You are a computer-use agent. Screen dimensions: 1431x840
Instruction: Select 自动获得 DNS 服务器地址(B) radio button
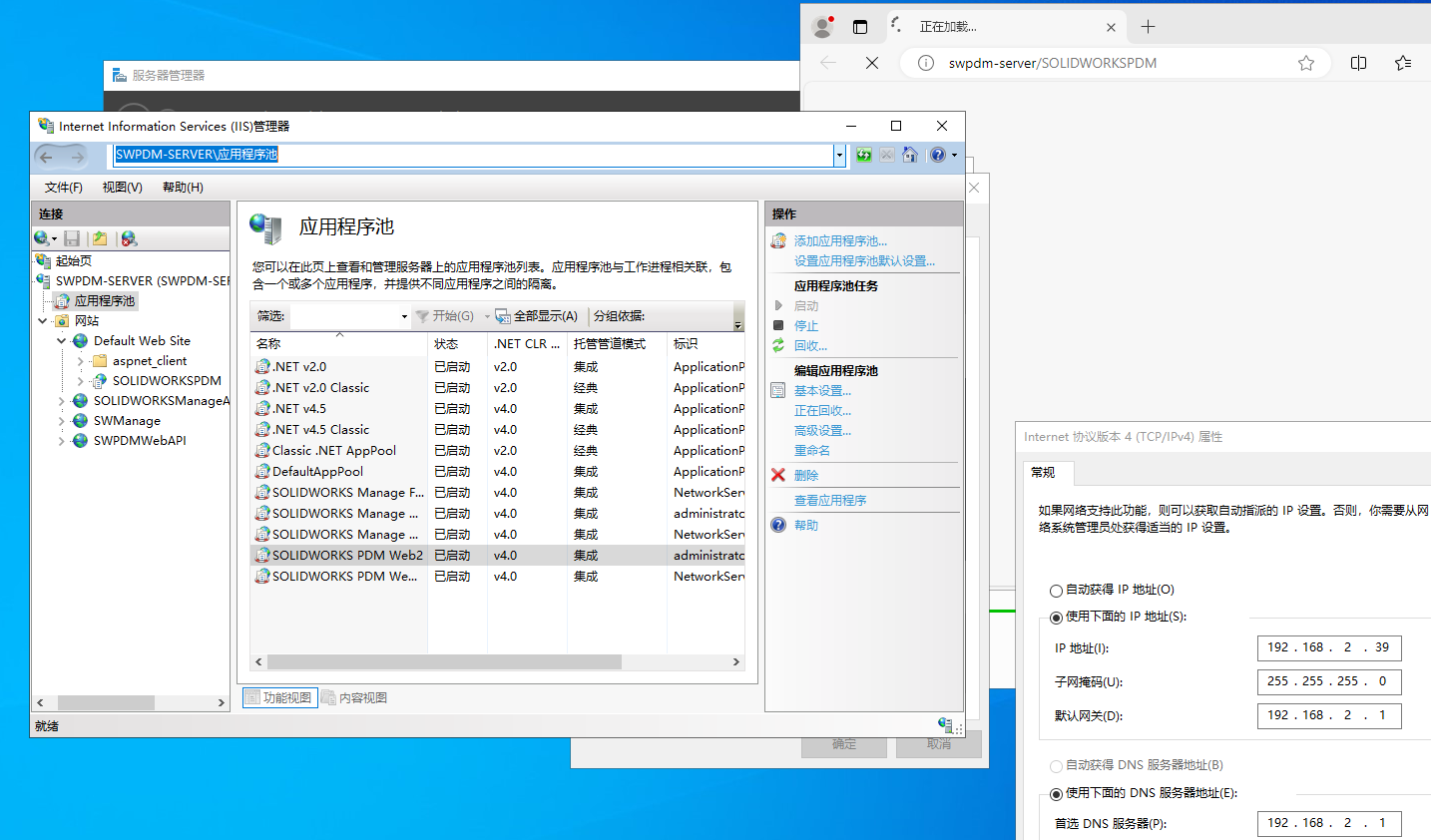(x=1056, y=766)
